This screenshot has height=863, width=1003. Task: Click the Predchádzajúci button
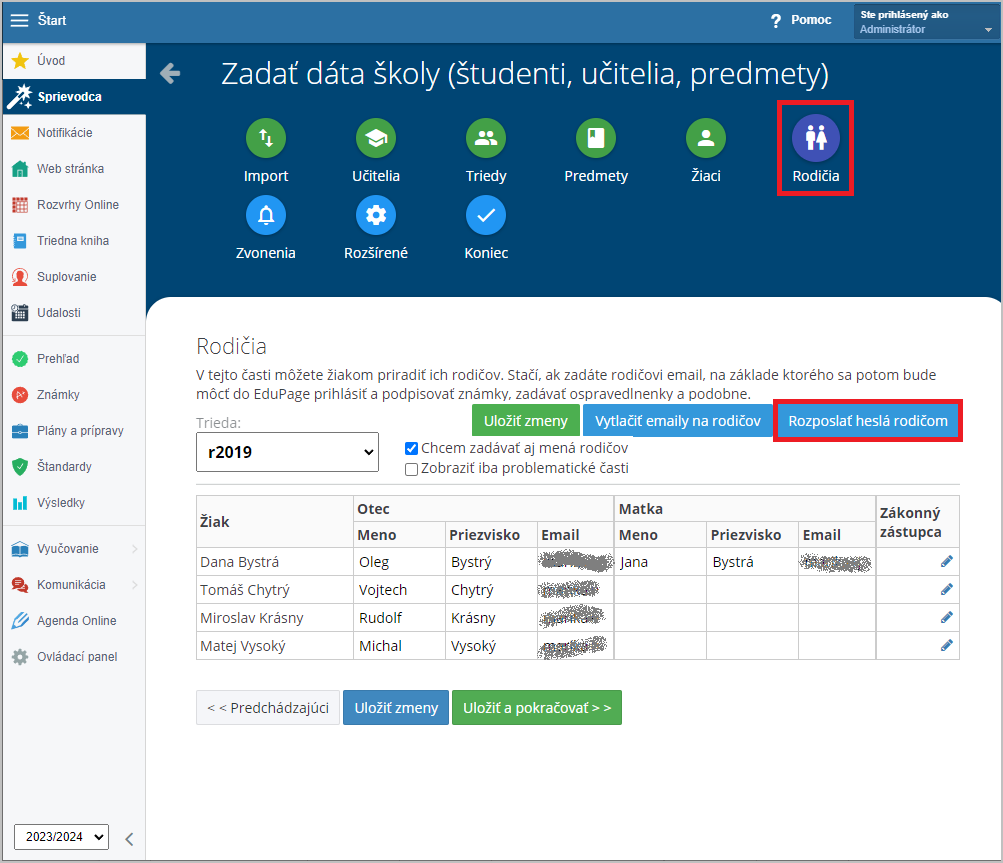pyautogui.click(x=268, y=708)
